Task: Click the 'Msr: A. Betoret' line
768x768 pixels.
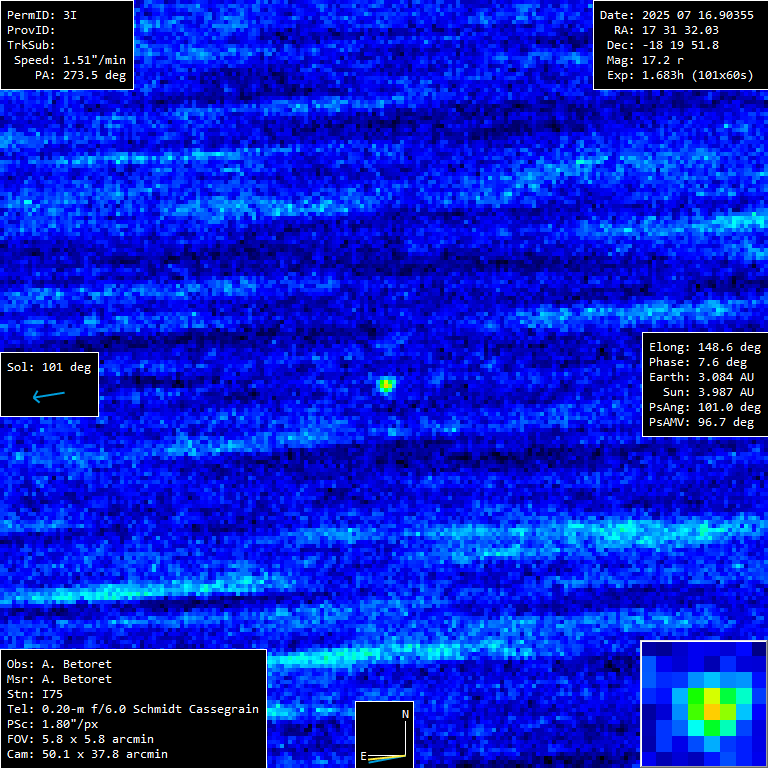Action: click(x=59, y=679)
